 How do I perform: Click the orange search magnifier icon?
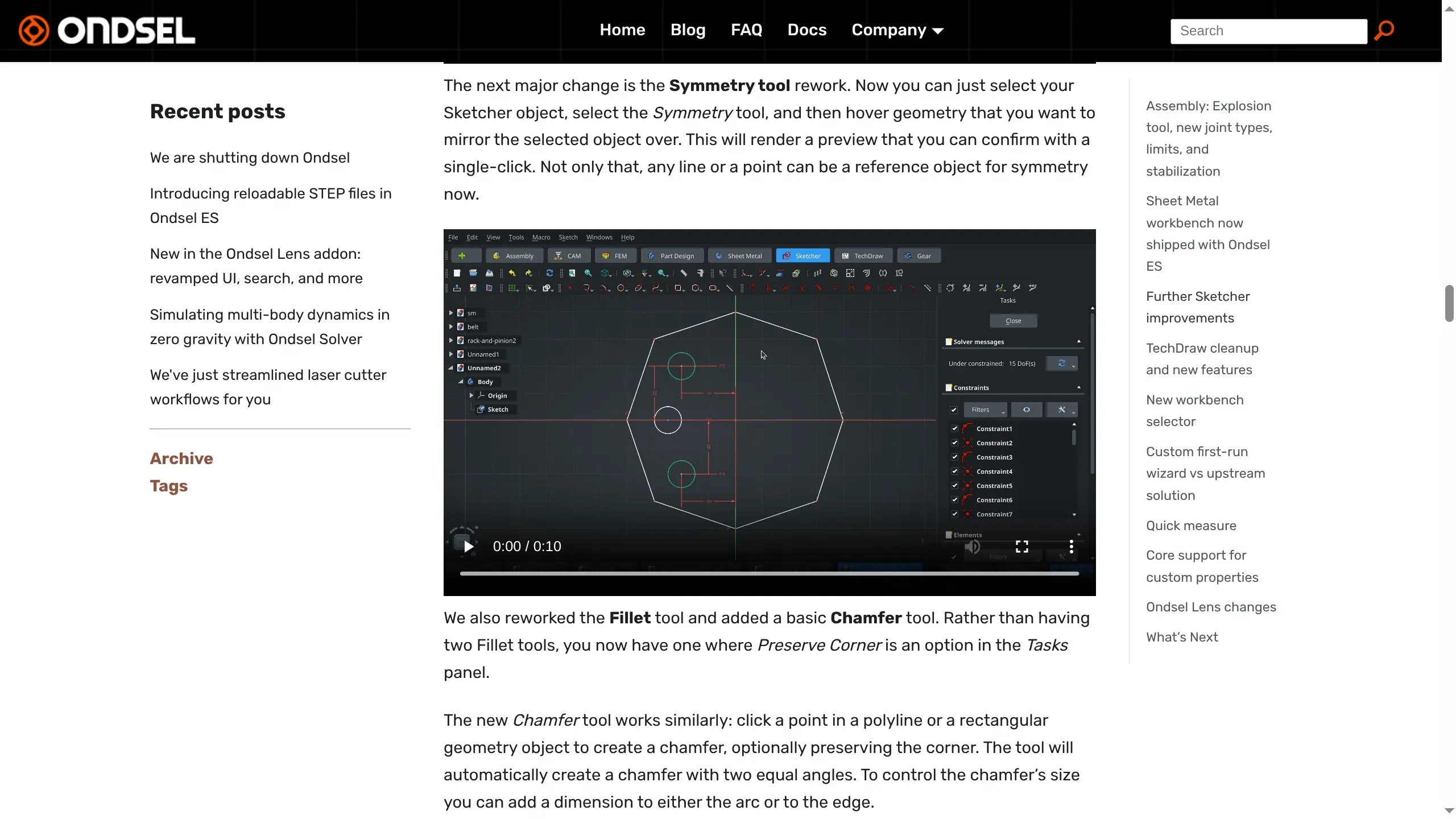pos(1384,31)
